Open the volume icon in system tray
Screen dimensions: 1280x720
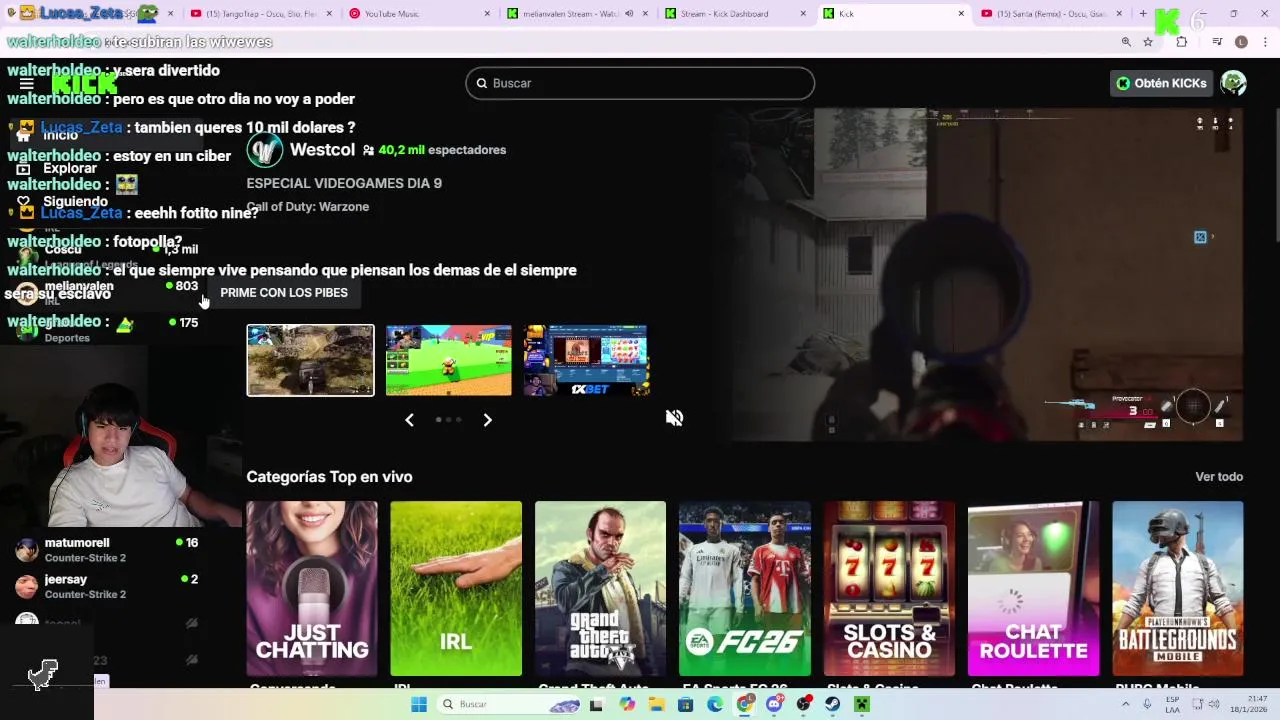click(1216, 704)
